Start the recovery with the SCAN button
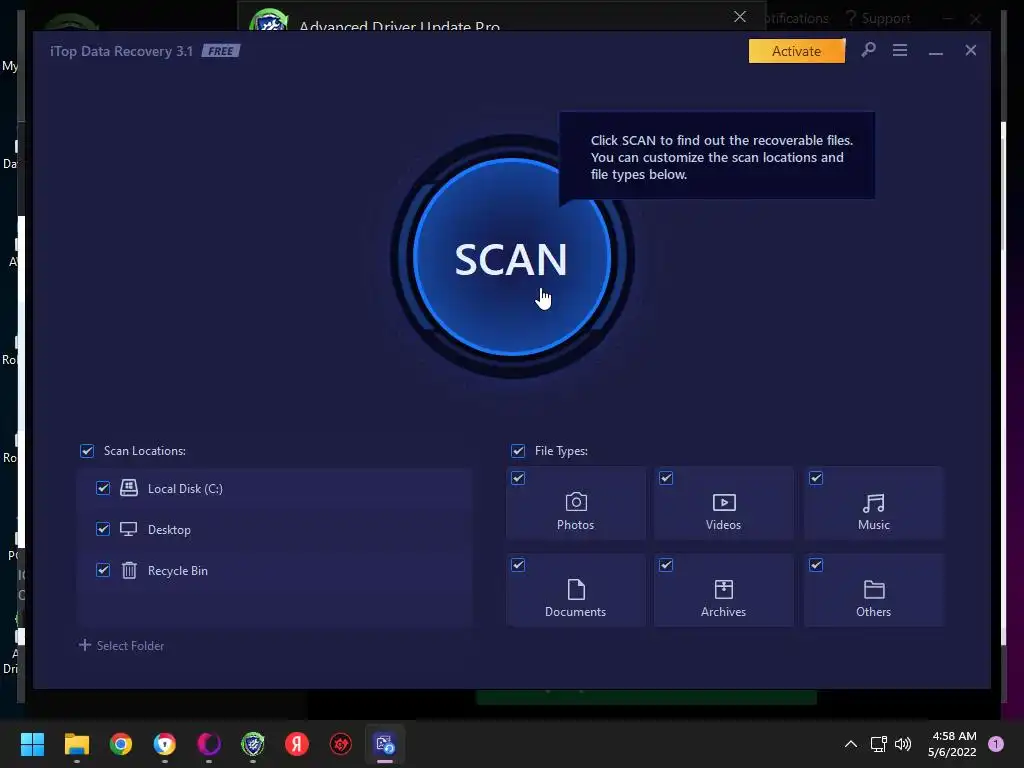 point(512,257)
